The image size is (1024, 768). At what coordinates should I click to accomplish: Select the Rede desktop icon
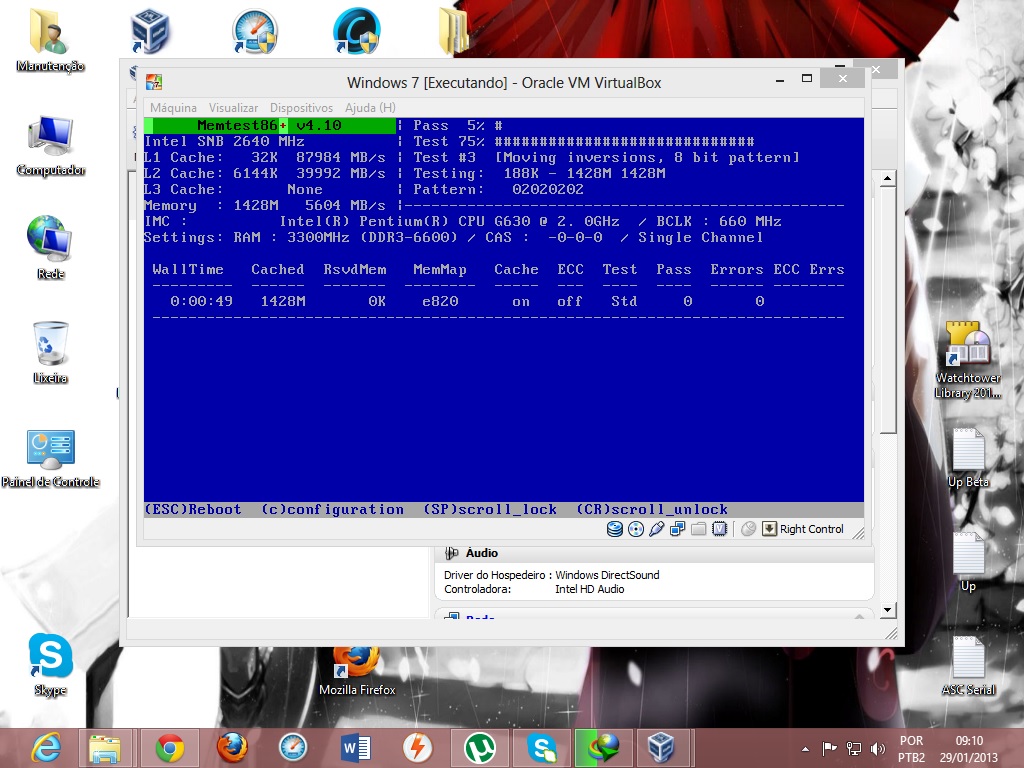click(50, 248)
